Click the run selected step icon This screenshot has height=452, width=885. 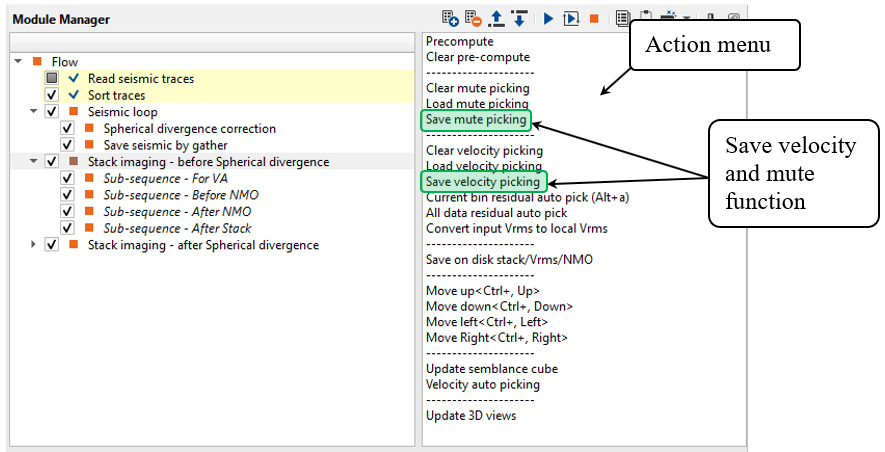pyautogui.click(x=570, y=18)
